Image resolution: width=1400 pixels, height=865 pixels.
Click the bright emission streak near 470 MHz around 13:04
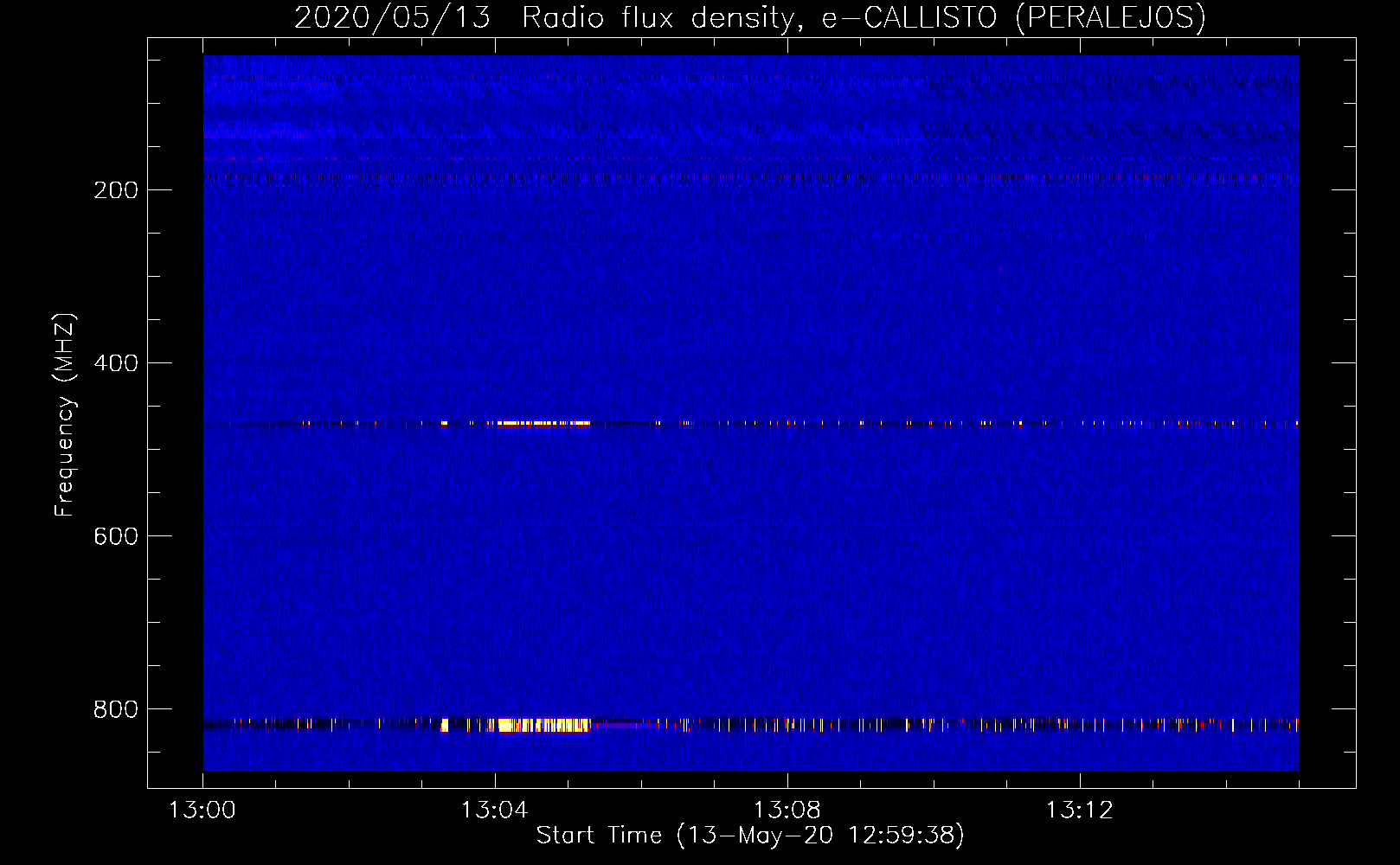click(543, 424)
